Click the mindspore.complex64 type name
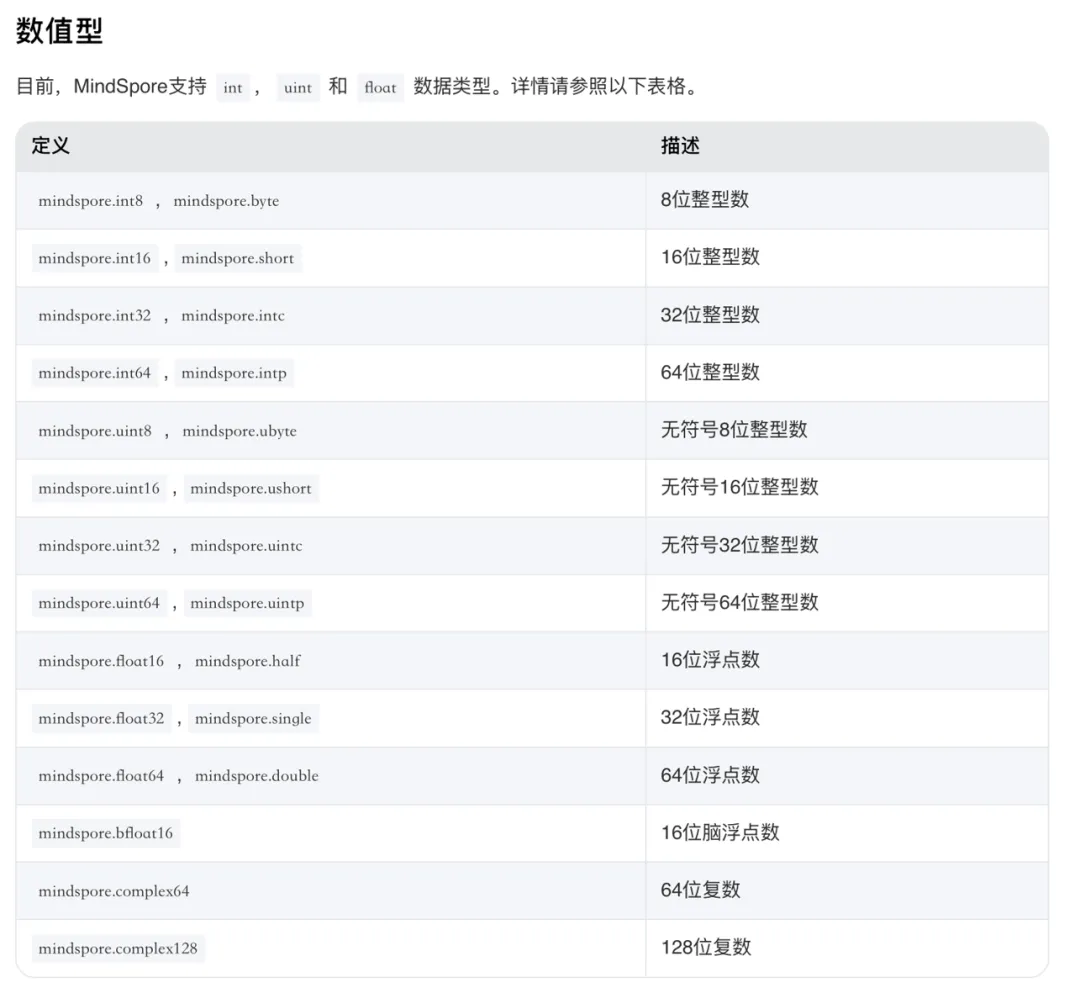 pyautogui.click(x=114, y=891)
